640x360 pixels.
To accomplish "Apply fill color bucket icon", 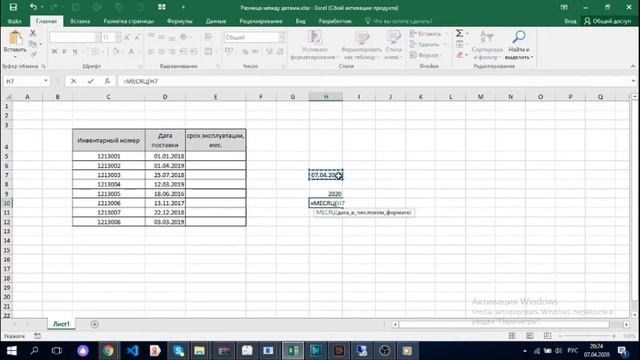I will point(116,51).
